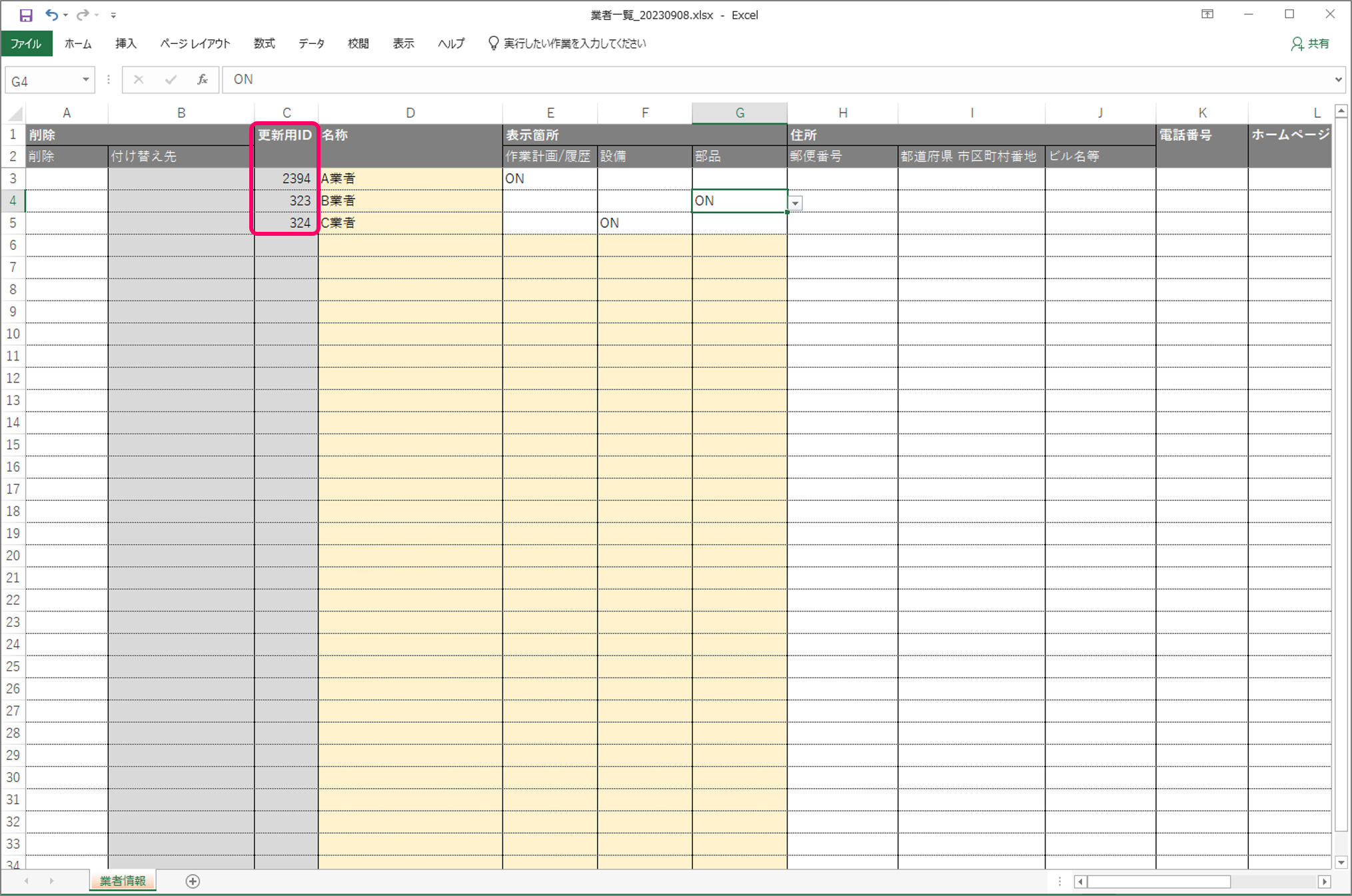
Task: Add a new sheet with plus icon
Action: (x=193, y=881)
